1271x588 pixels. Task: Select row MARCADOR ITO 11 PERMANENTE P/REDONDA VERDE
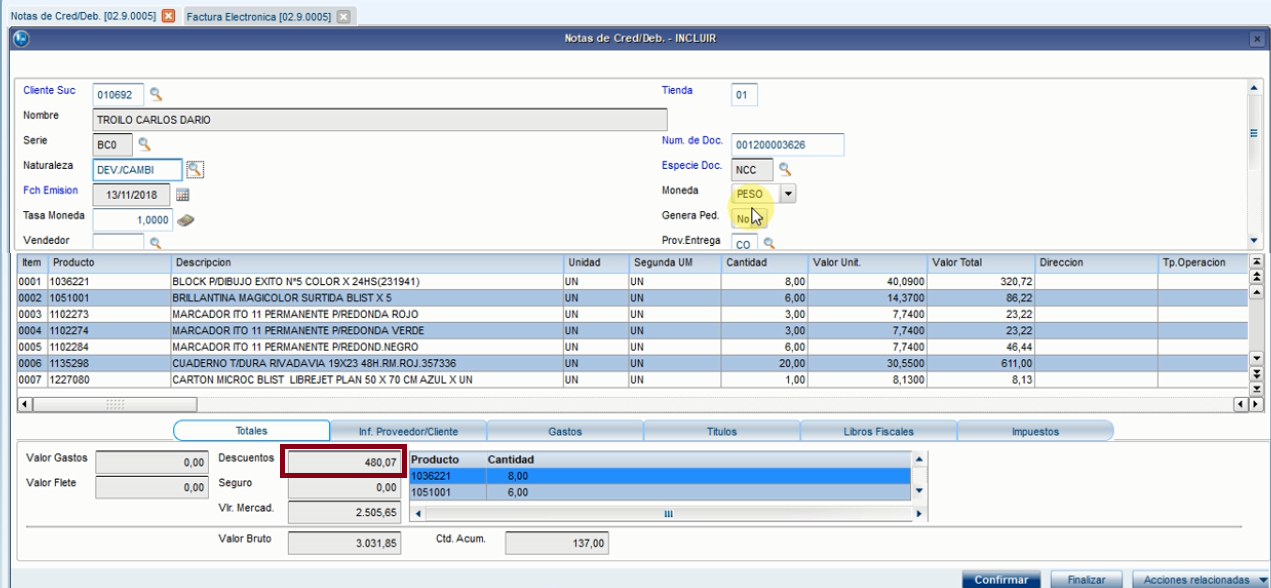tap(633, 330)
